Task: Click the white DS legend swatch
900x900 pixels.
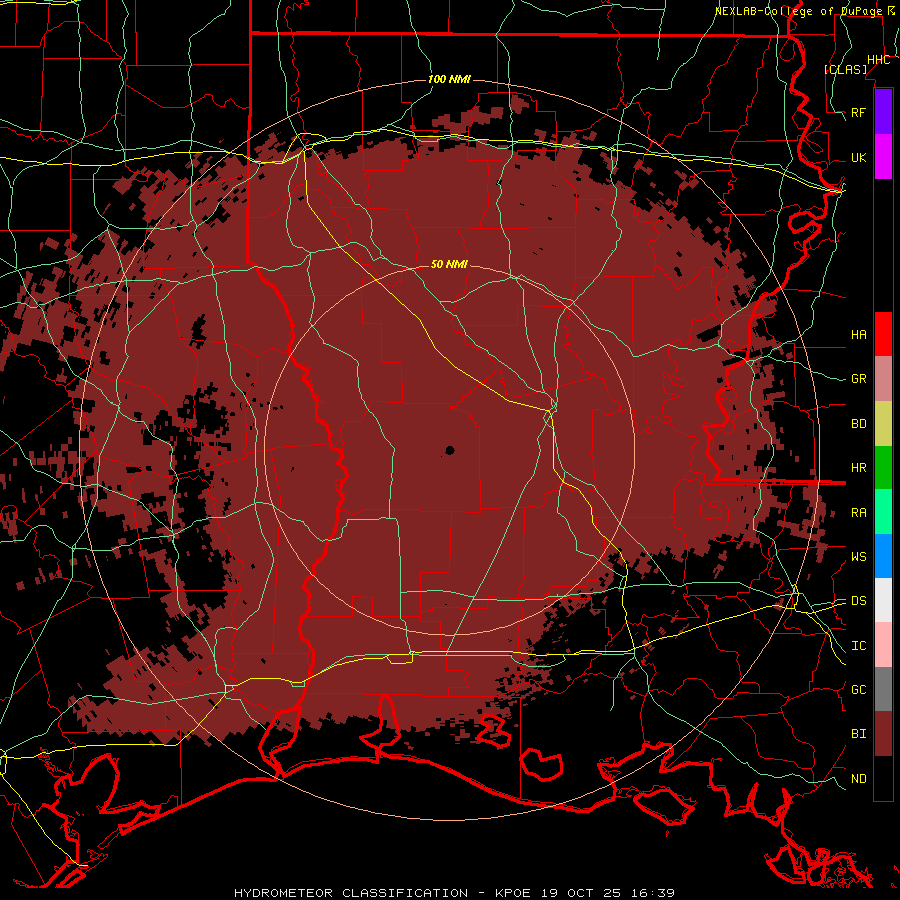Action: [x=883, y=600]
